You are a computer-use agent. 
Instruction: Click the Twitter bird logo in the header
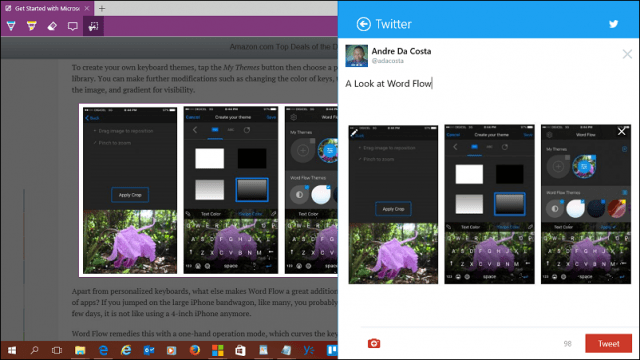pos(613,24)
